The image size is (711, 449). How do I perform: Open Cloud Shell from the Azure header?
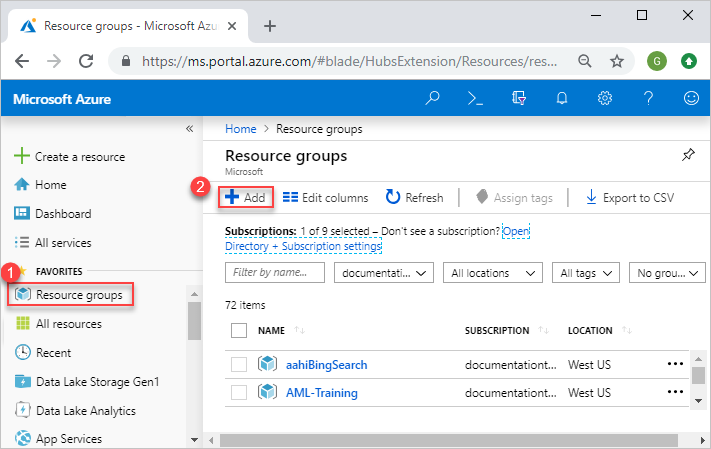point(475,98)
